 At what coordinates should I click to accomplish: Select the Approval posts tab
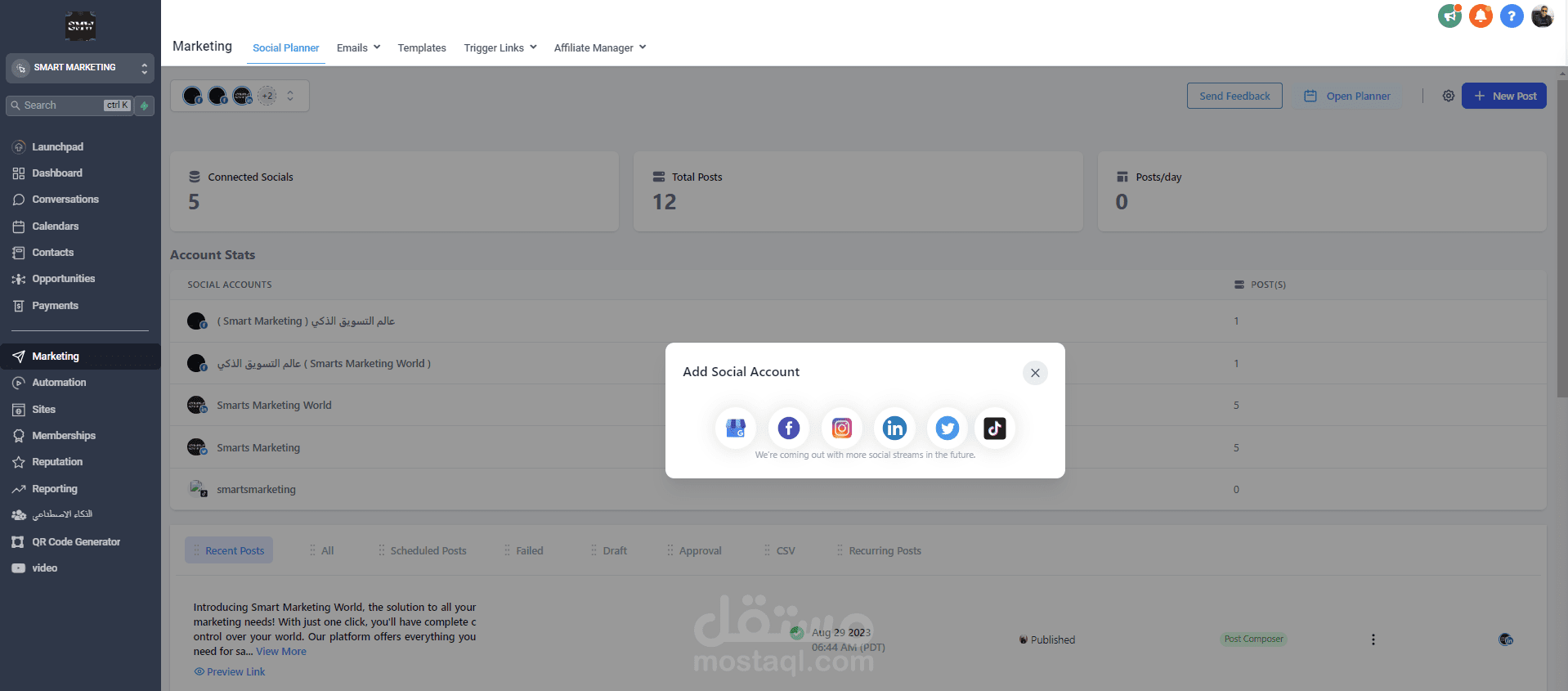pos(695,550)
